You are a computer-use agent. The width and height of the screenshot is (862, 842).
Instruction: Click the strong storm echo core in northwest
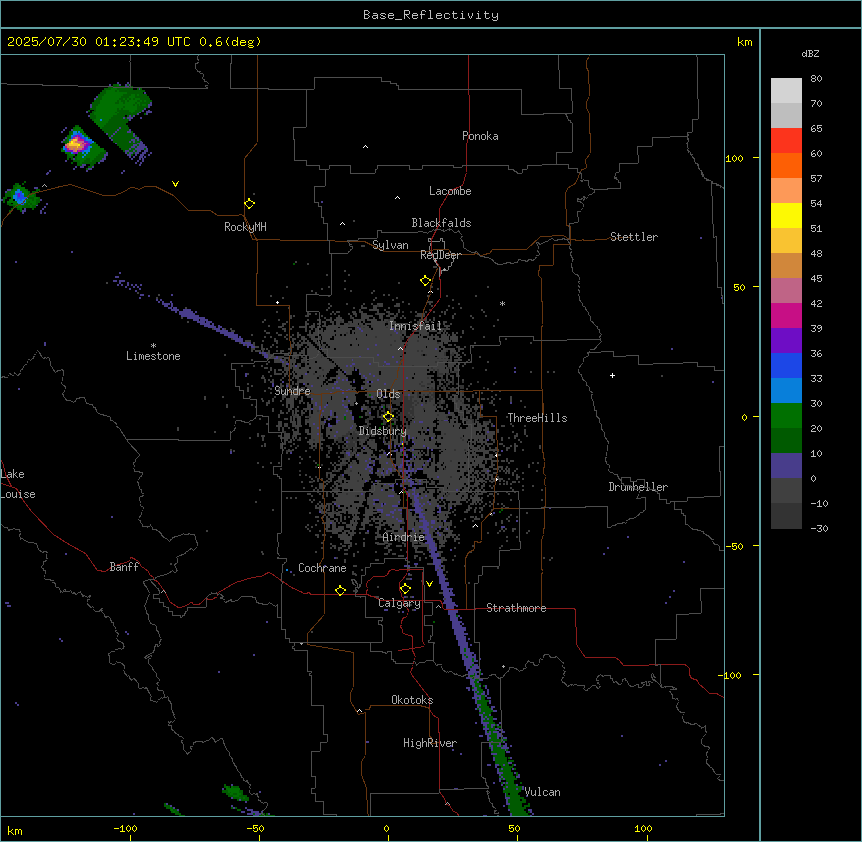[x=75, y=145]
